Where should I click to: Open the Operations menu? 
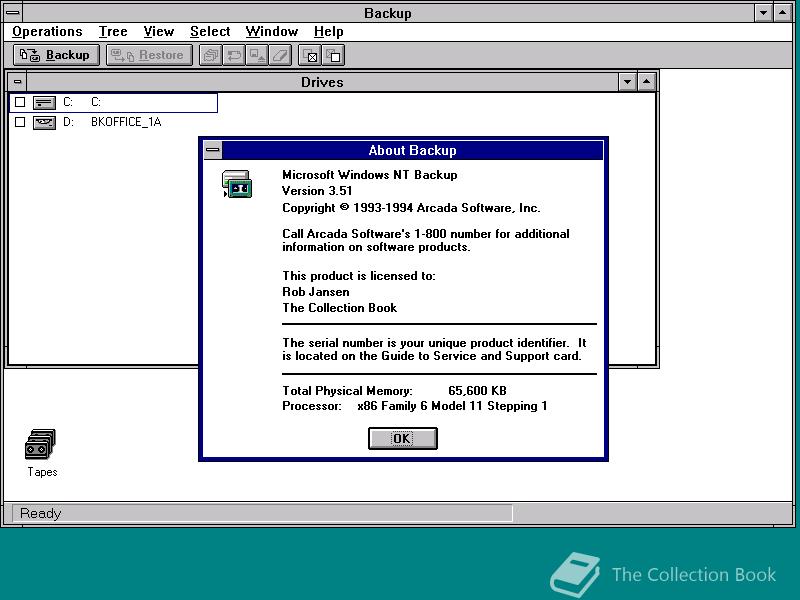47,32
